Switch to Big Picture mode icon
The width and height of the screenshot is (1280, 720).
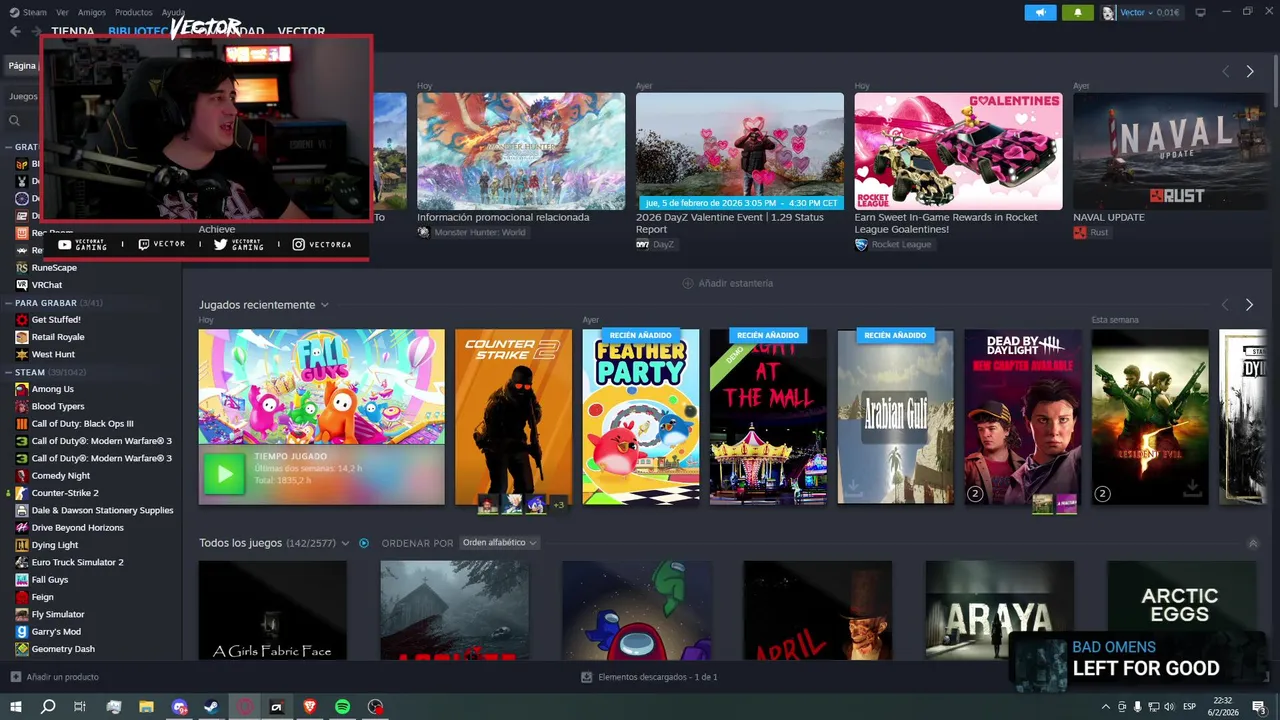1200,12
